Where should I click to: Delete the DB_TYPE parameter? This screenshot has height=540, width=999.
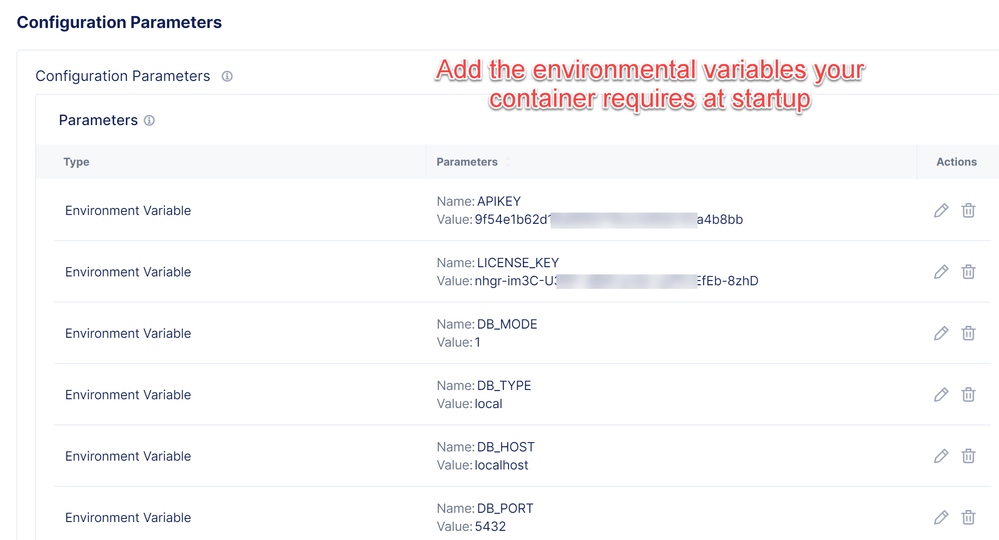(x=968, y=395)
